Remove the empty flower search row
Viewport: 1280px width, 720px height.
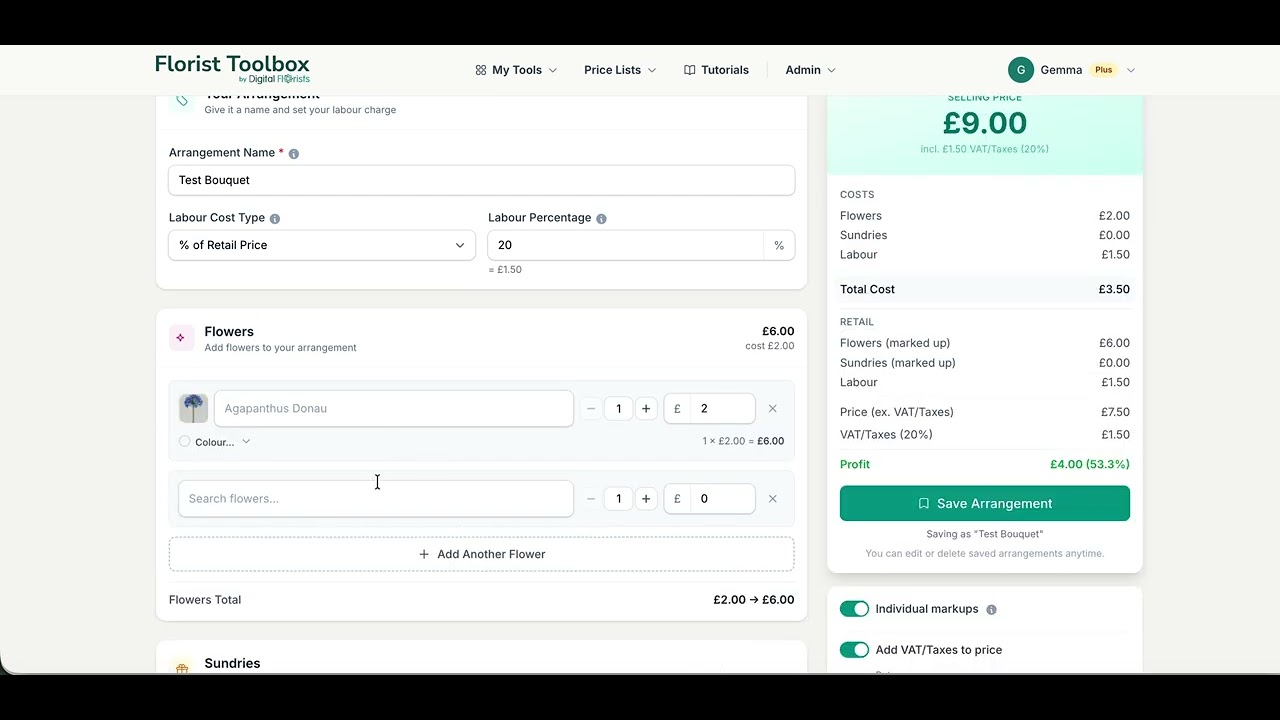pos(772,498)
